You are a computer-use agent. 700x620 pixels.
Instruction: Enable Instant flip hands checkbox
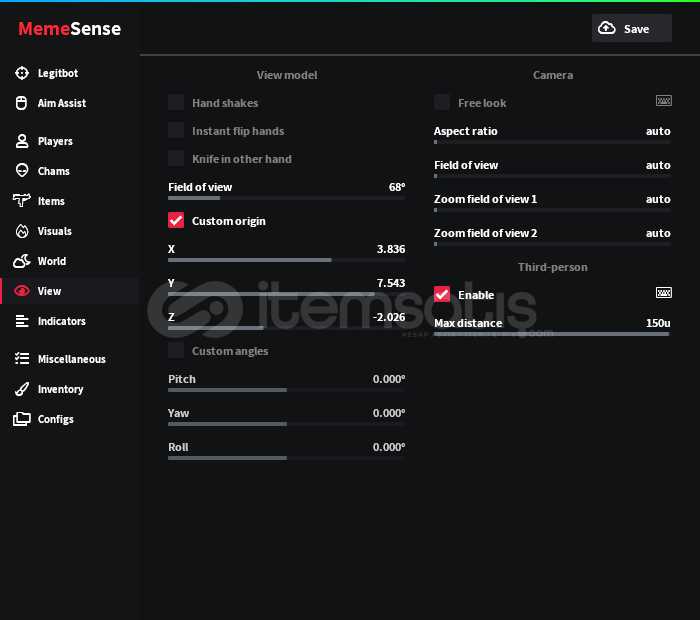[x=176, y=130]
